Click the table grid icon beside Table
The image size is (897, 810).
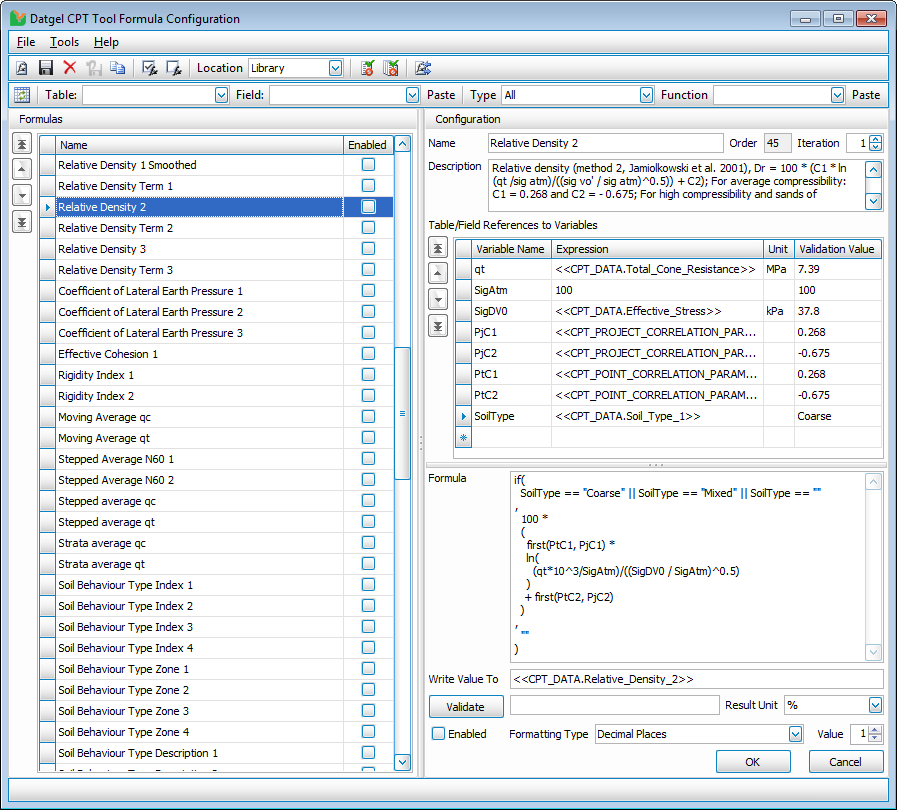coord(22,95)
